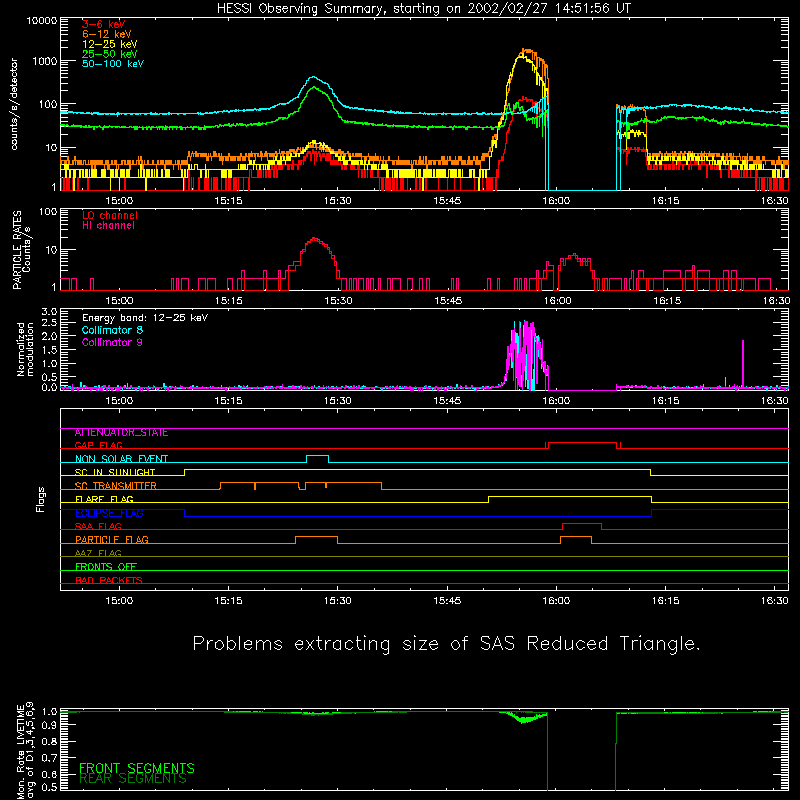Click the "ECLIPSE_FLAG" label

point(109,513)
